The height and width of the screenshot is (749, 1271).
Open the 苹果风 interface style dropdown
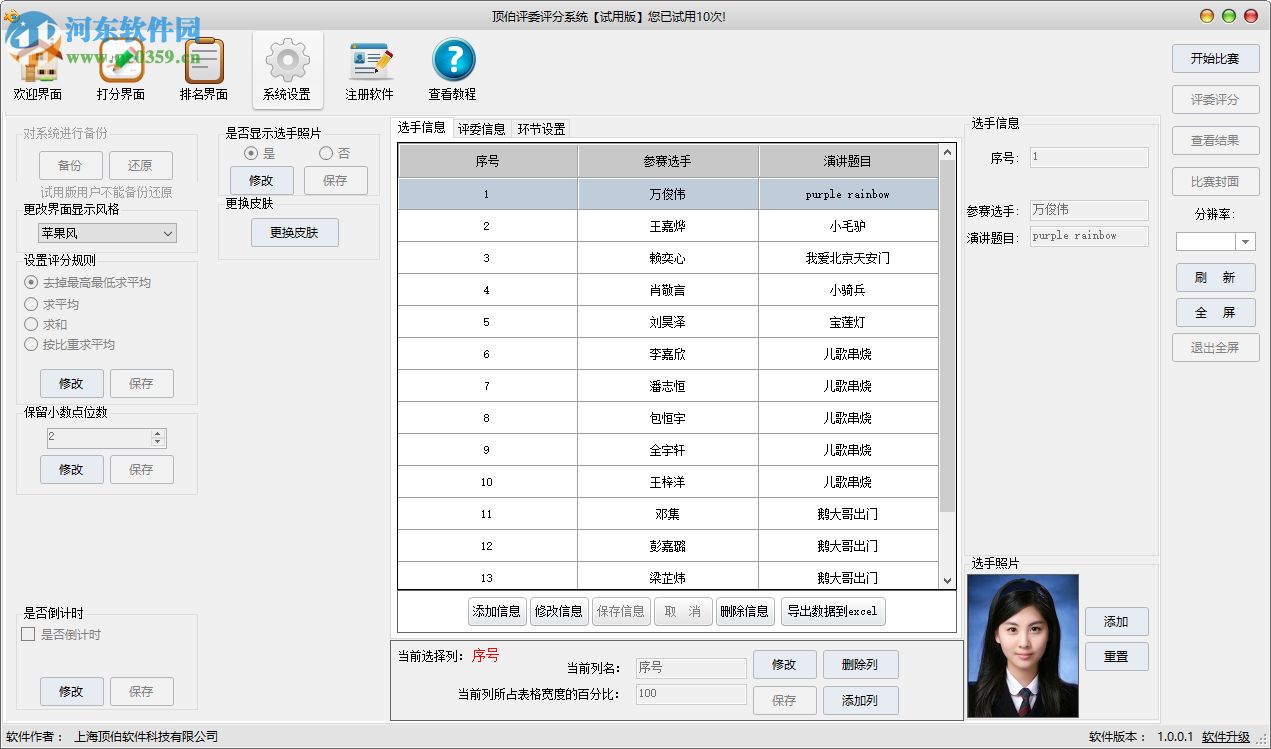tap(107, 232)
